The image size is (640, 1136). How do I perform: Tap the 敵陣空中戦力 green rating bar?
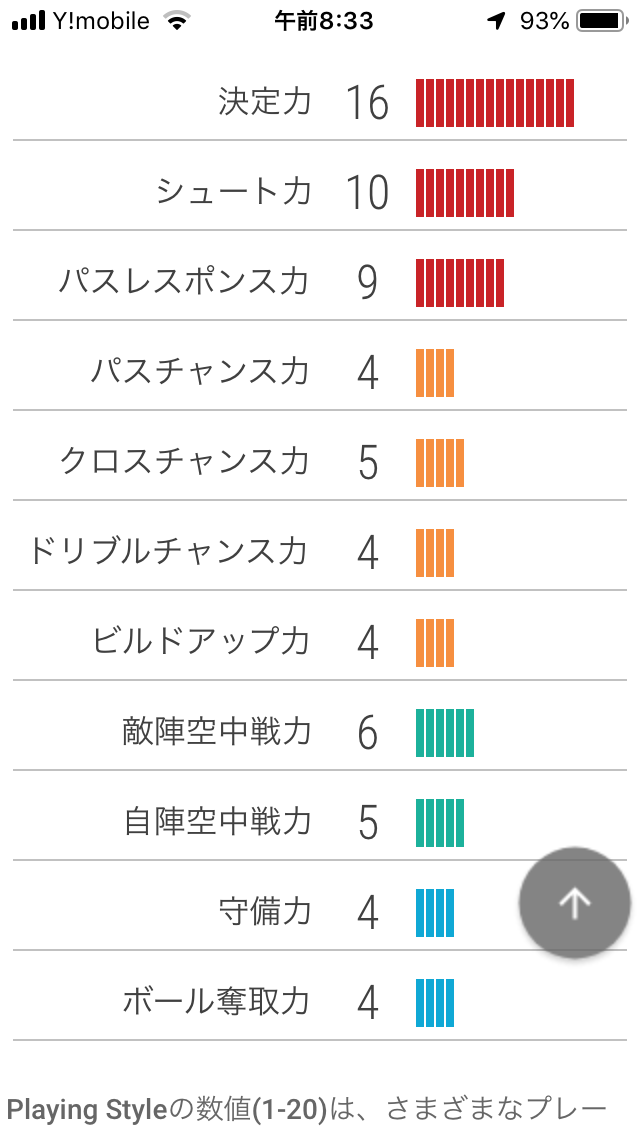[445, 733]
